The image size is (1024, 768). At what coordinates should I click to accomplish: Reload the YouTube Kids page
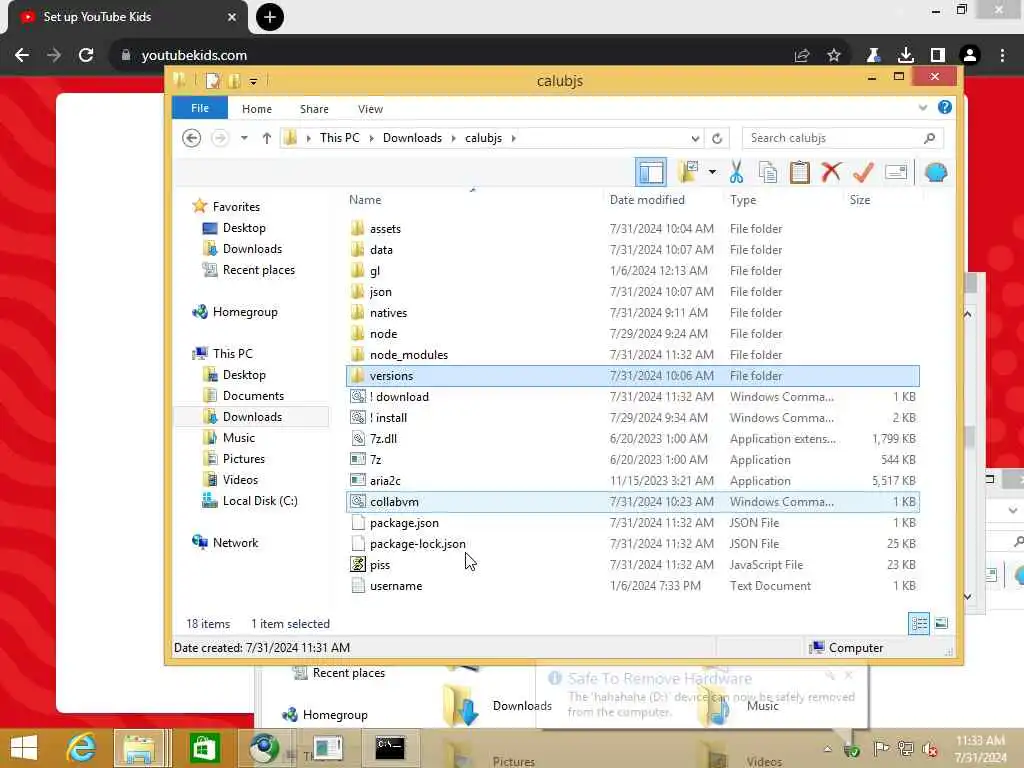86,55
